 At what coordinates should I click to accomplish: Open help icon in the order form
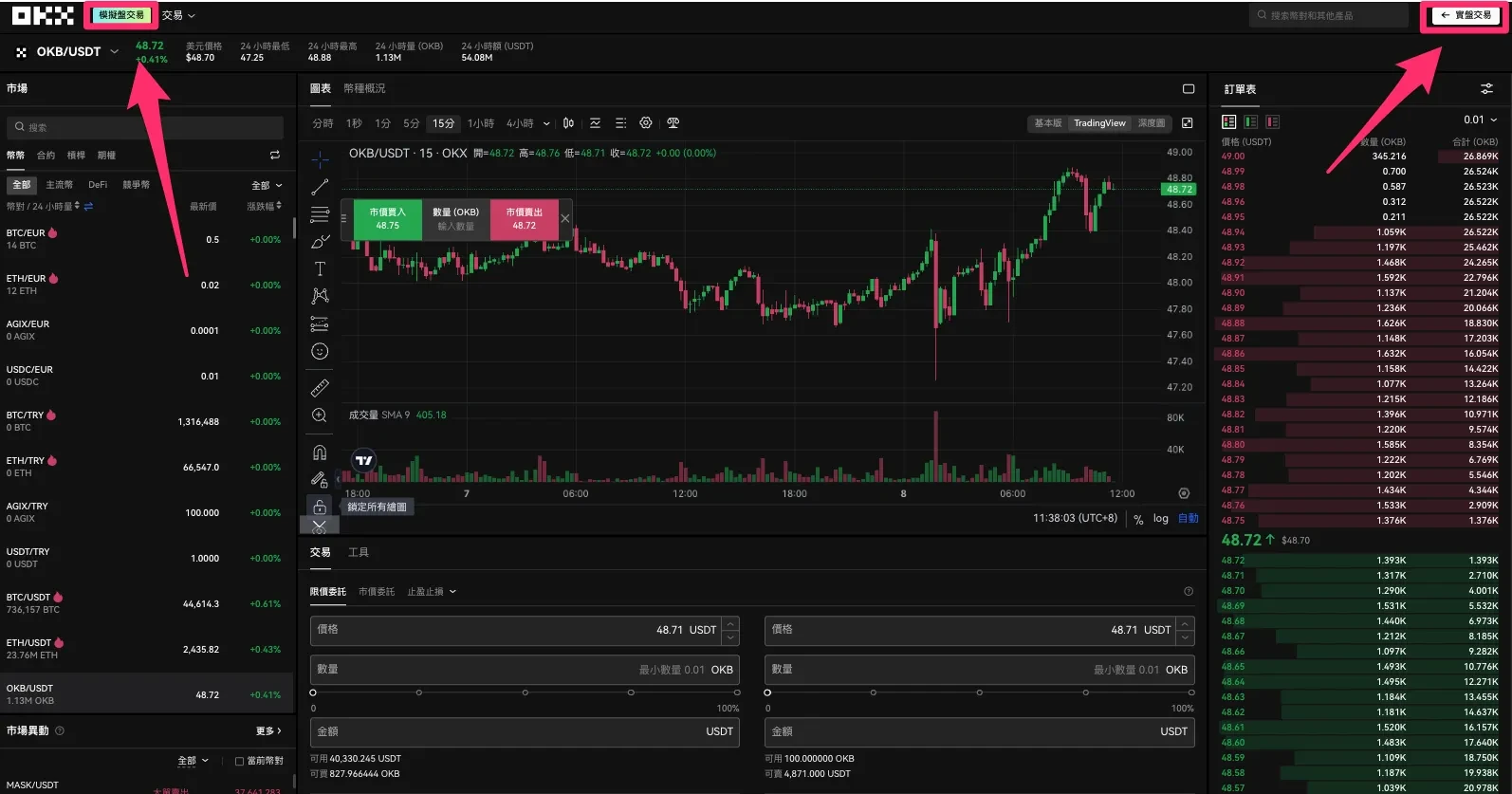(1189, 592)
